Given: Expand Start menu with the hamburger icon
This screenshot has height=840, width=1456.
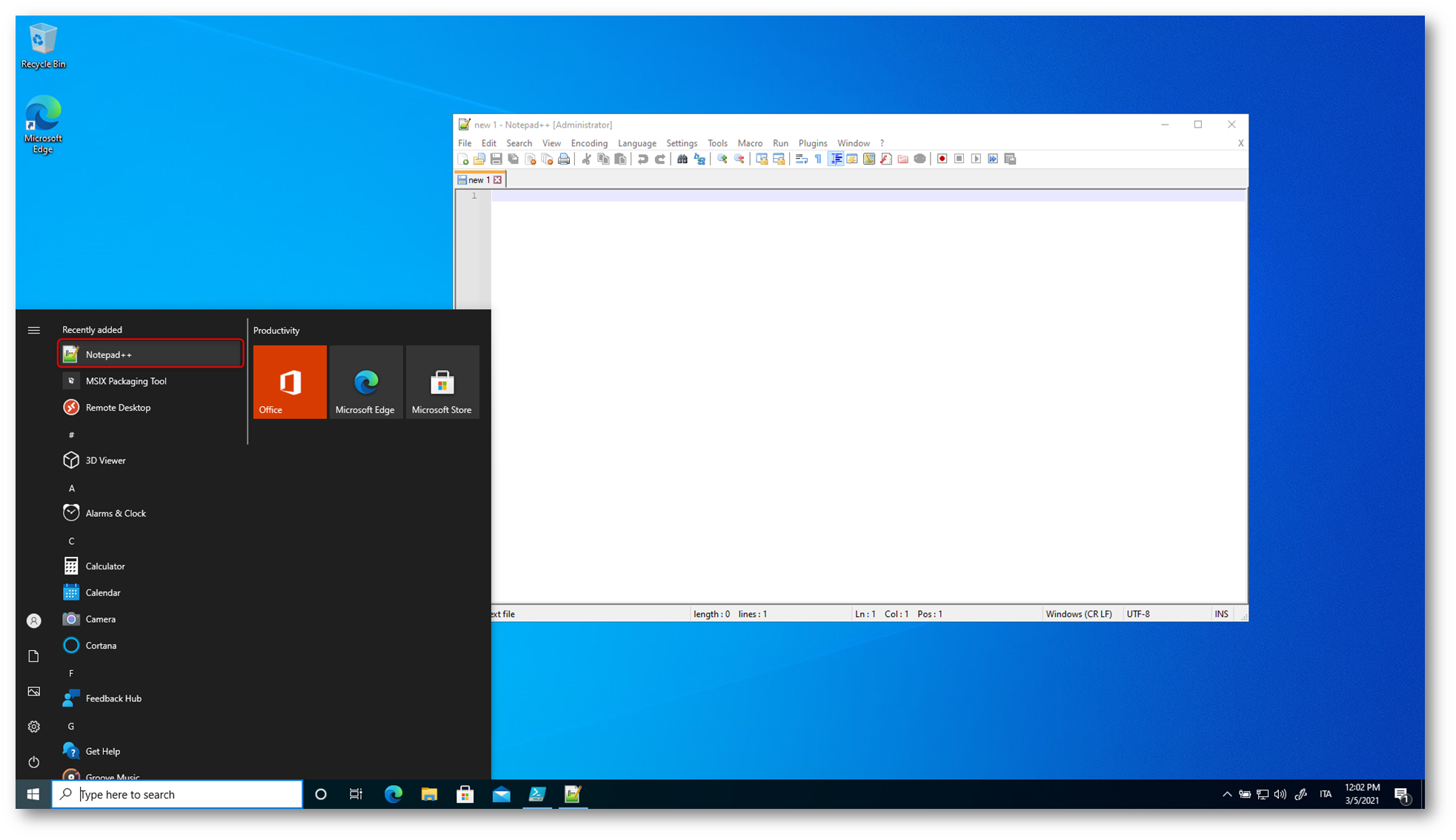Looking at the screenshot, I should click(34, 331).
